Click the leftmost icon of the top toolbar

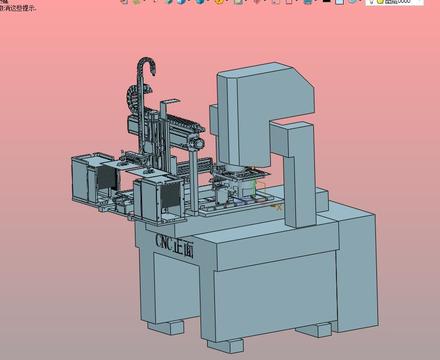click(124, 1)
